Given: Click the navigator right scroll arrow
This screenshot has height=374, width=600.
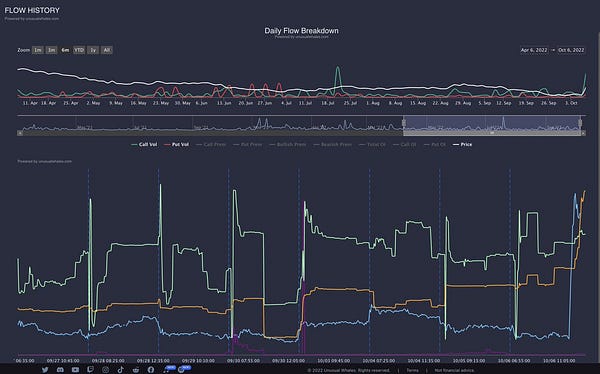Looking at the screenshot, I should 583,133.
